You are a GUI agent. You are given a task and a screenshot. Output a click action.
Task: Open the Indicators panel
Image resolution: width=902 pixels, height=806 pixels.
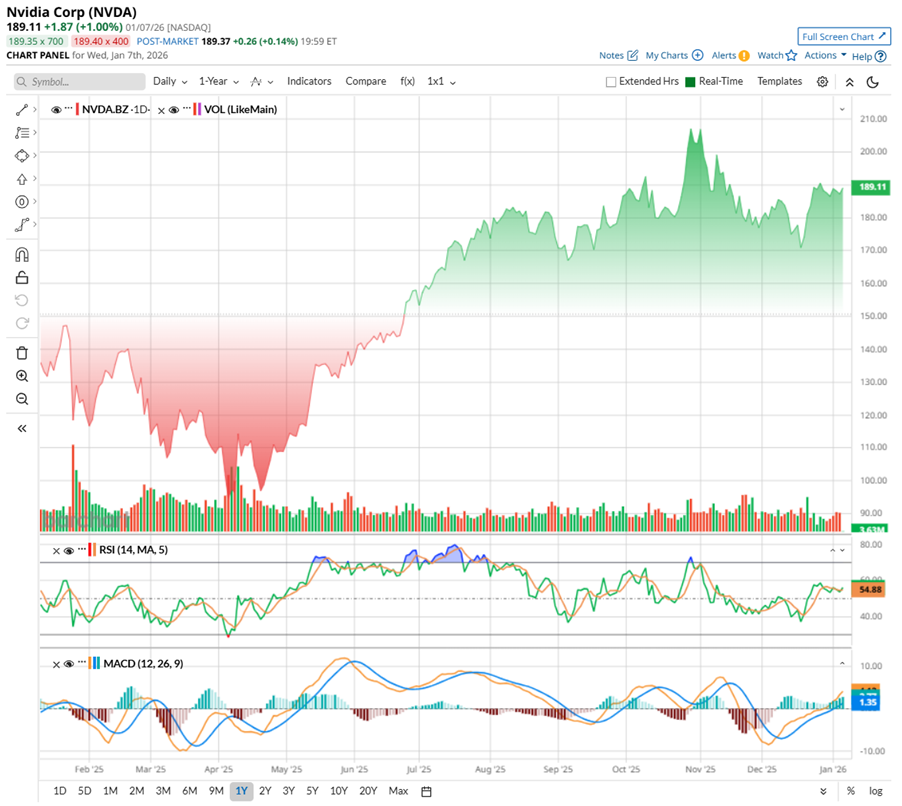(309, 81)
